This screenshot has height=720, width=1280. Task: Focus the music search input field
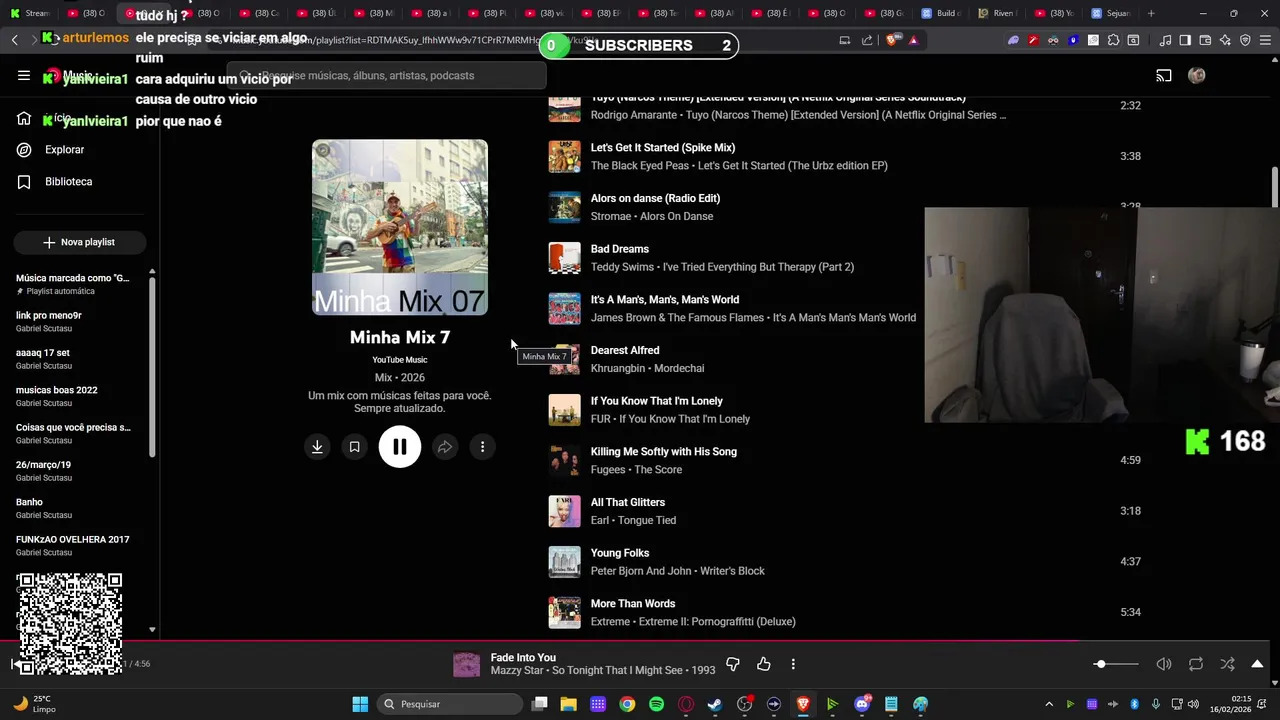(388, 76)
